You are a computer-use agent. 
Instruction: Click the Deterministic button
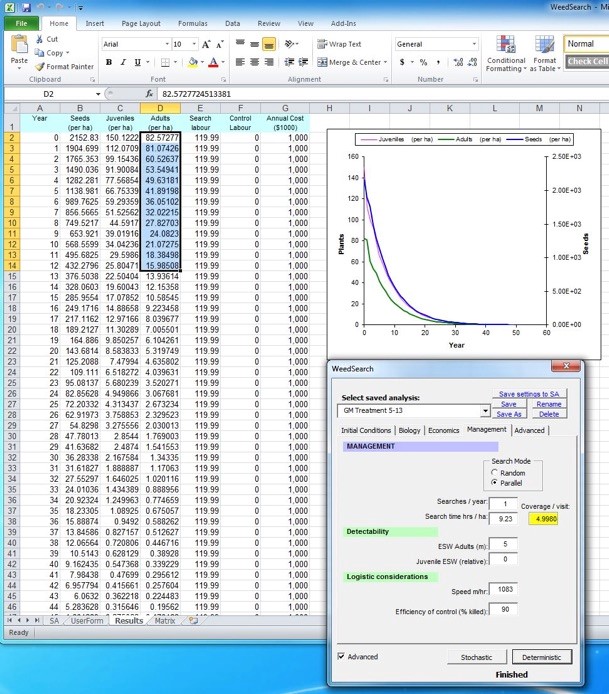point(542,657)
